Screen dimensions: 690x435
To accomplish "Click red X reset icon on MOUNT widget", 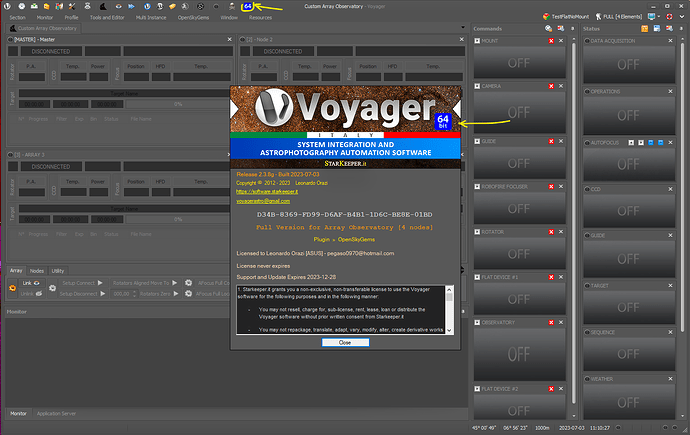I will coord(551,41).
